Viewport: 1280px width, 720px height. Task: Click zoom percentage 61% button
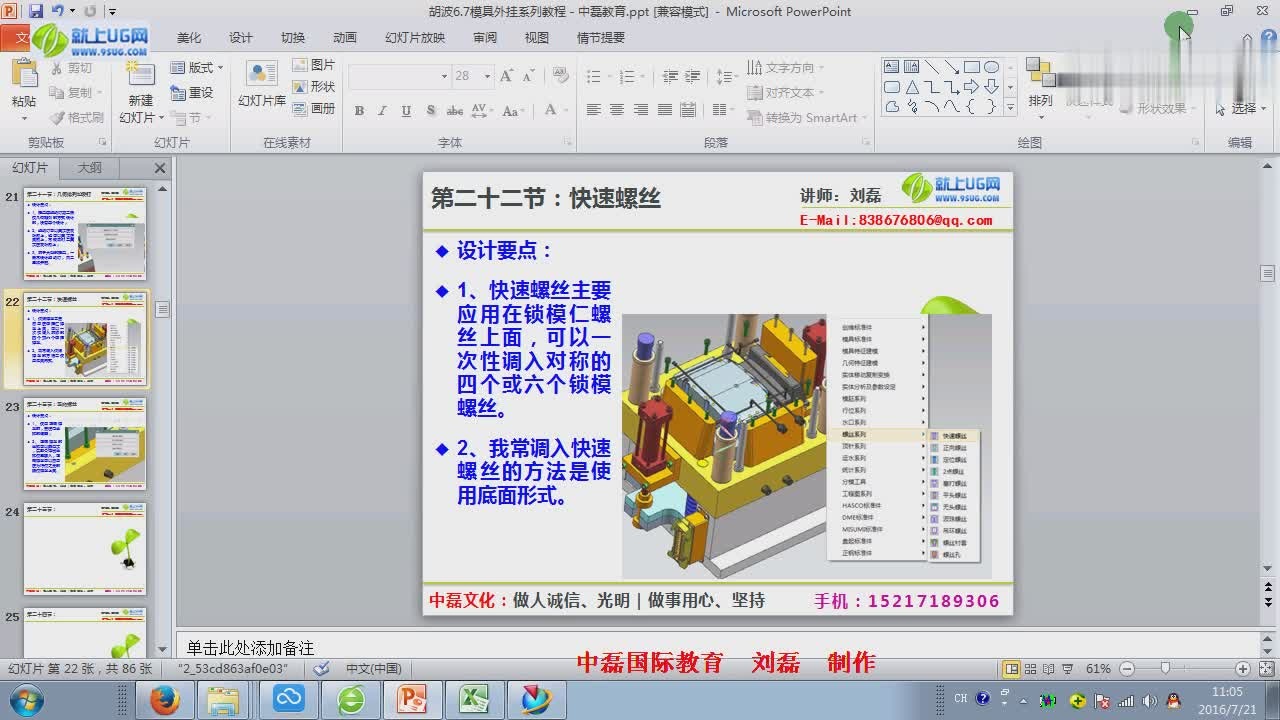1098,668
